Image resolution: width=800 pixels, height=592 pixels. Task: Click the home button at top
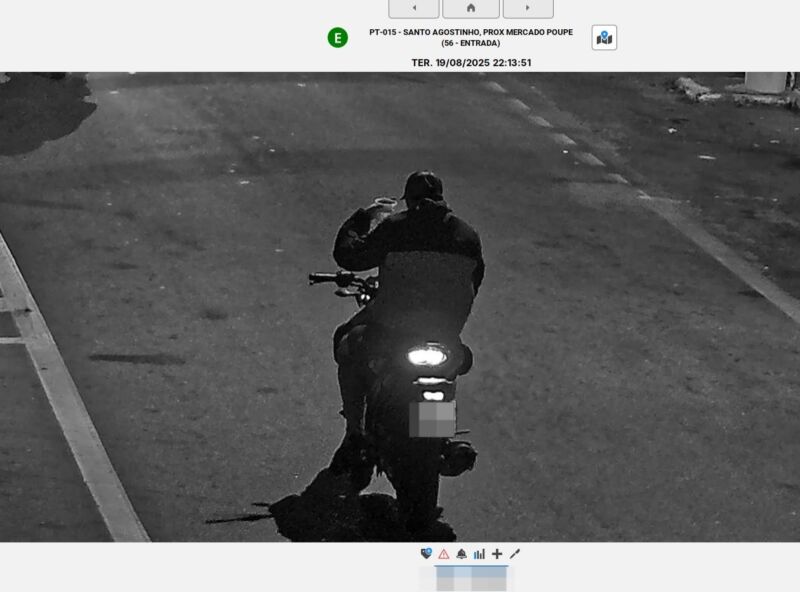pos(470,8)
